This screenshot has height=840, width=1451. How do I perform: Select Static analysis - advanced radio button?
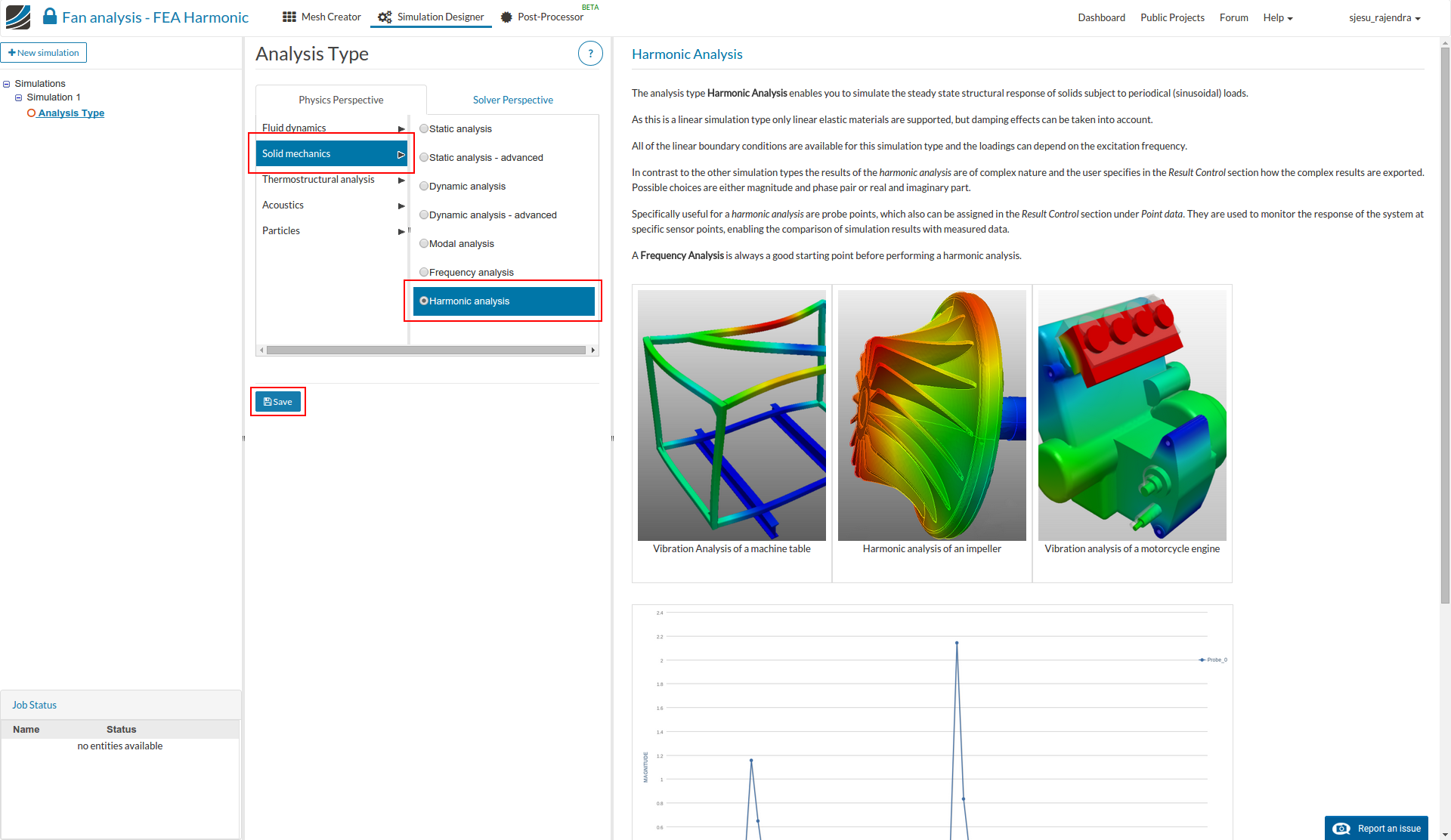[424, 157]
